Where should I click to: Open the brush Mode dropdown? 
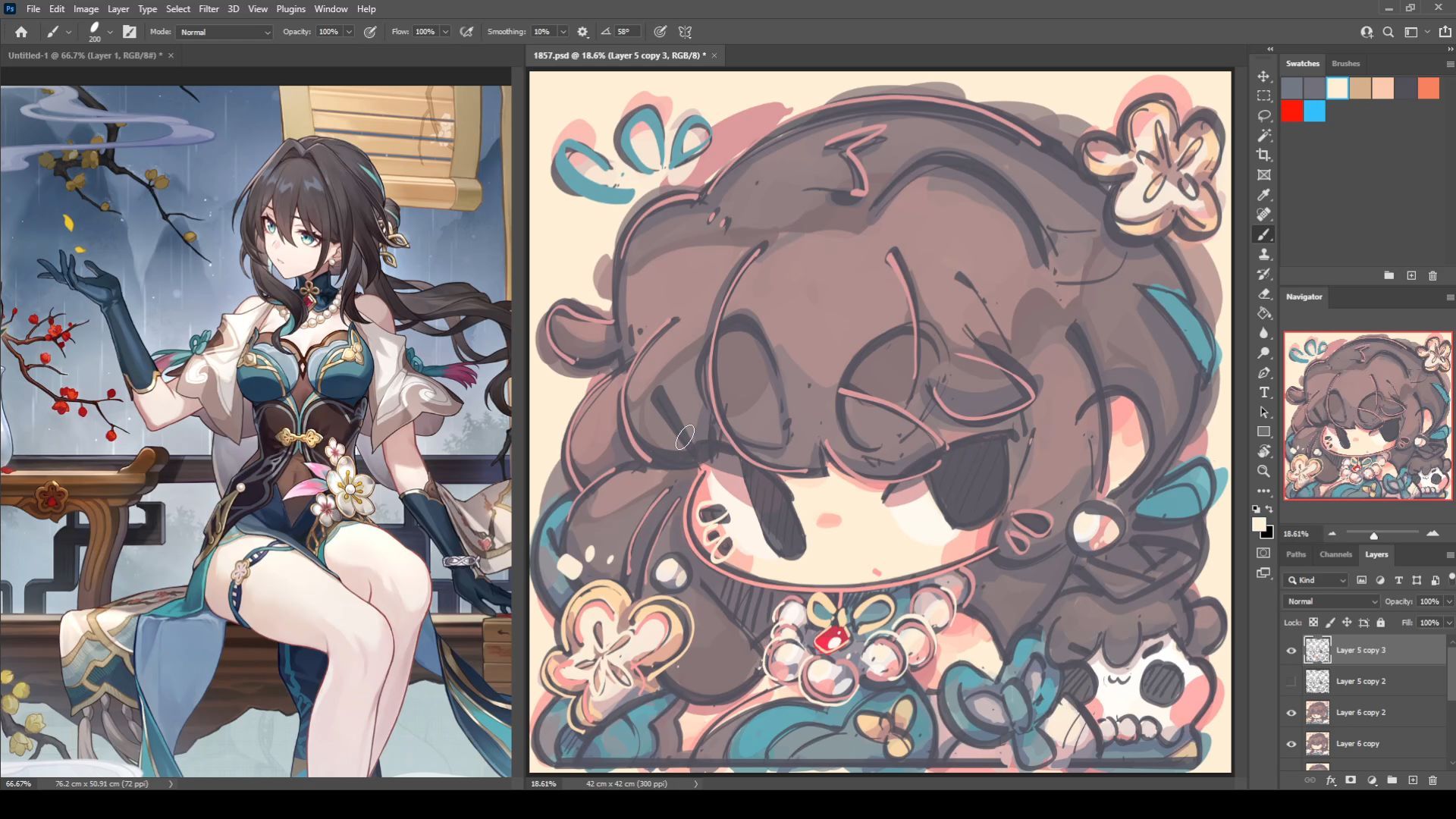point(224,32)
